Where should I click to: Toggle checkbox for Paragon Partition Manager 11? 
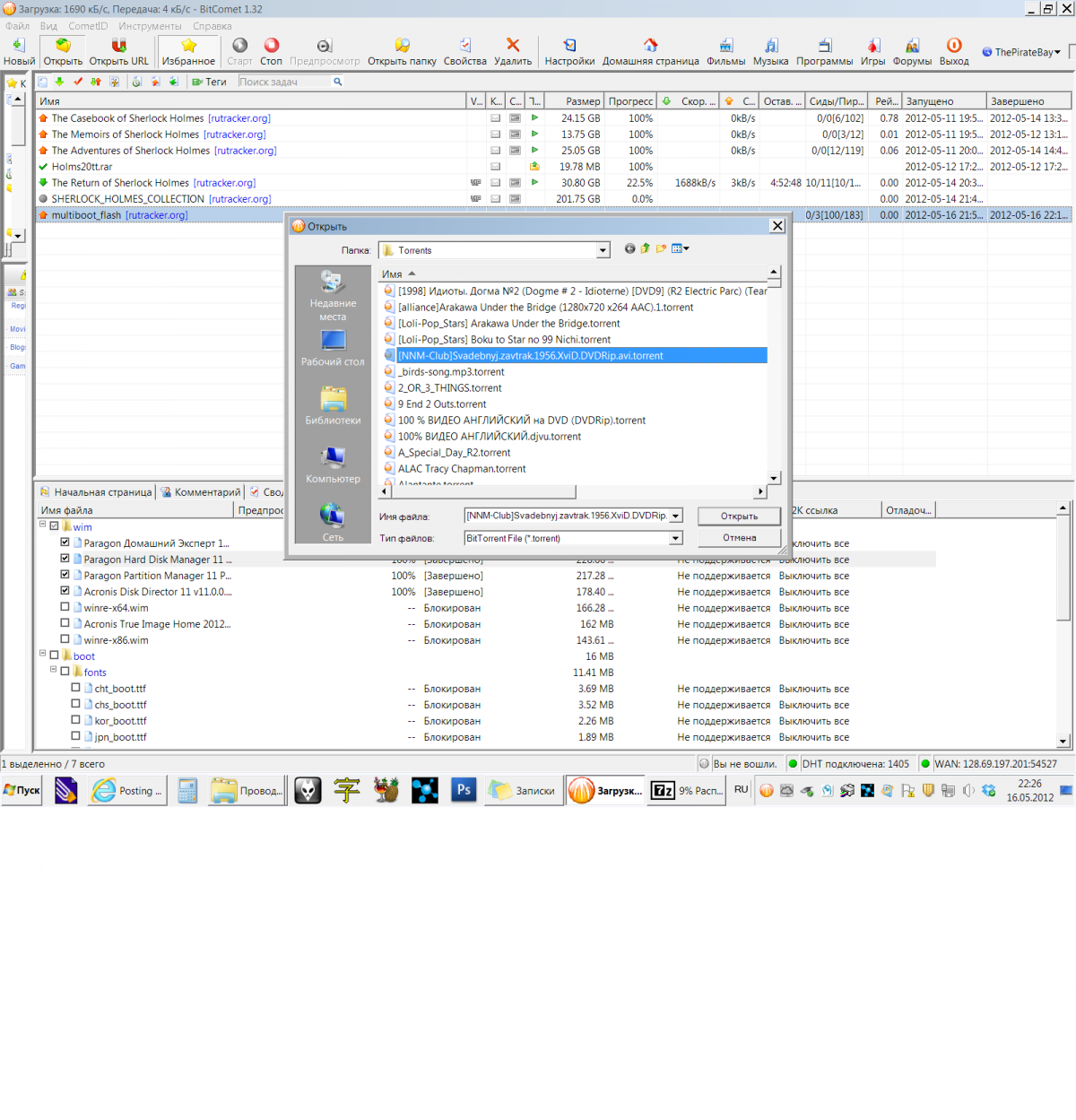tap(65, 575)
